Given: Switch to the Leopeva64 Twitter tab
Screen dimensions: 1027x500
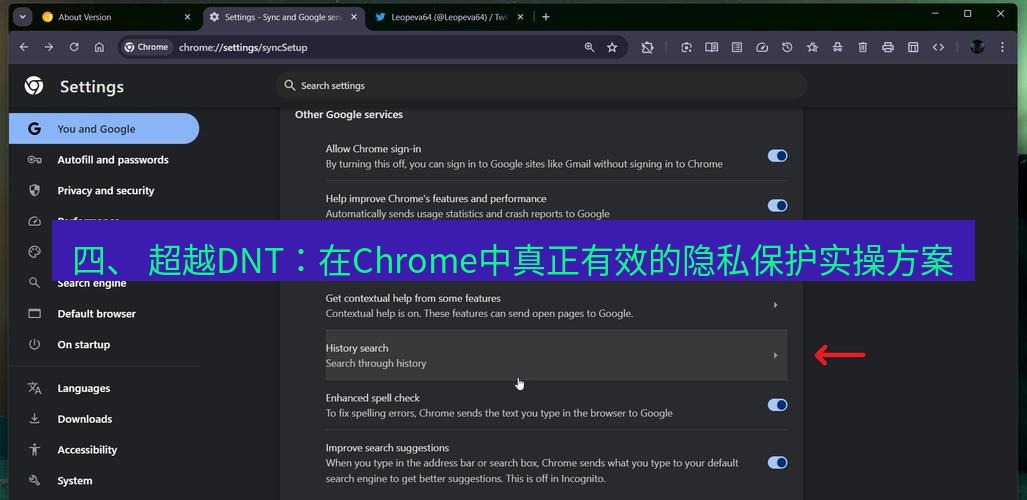Looking at the screenshot, I should 449,17.
